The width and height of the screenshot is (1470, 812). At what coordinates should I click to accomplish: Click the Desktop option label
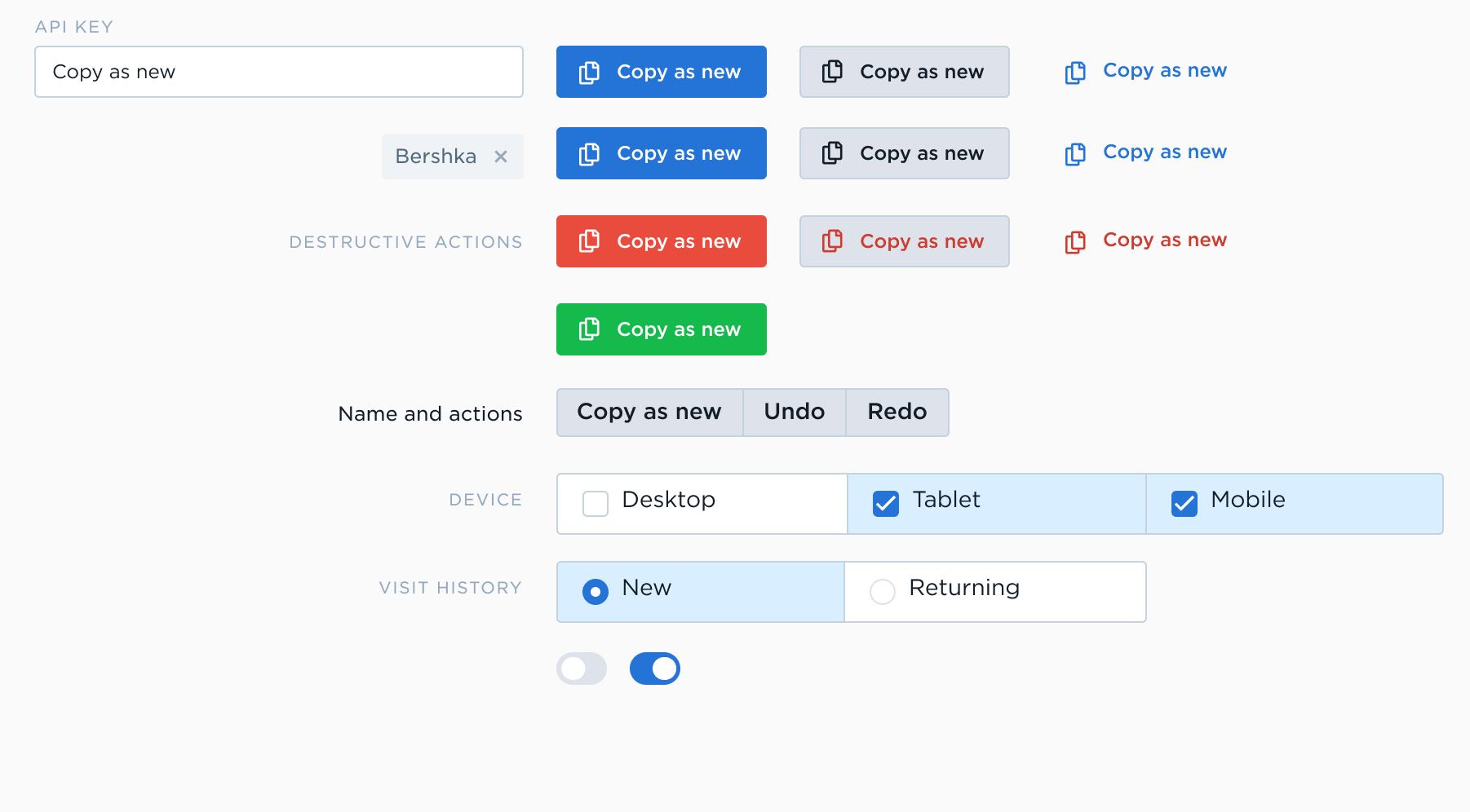pyautogui.click(x=668, y=500)
